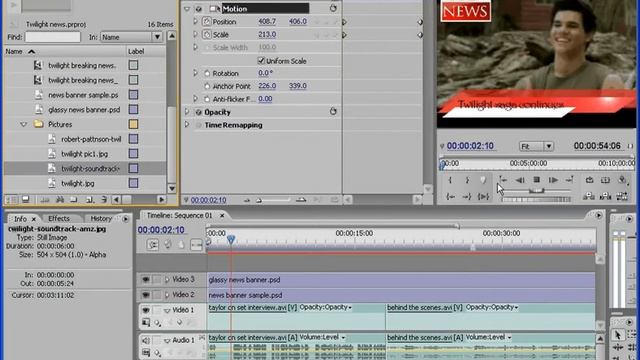Viewport: 640px width, 360px height.
Task: Click the Find input field in Project panel
Action: 53,37
